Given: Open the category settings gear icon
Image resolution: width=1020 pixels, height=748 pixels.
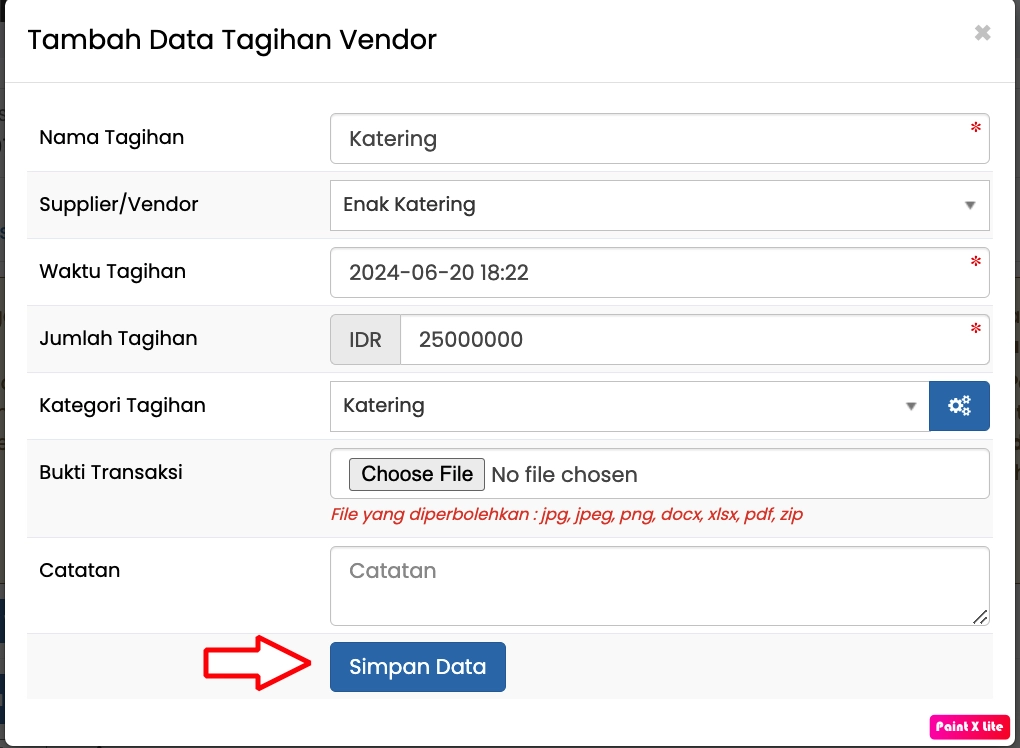Looking at the screenshot, I should click(959, 406).
